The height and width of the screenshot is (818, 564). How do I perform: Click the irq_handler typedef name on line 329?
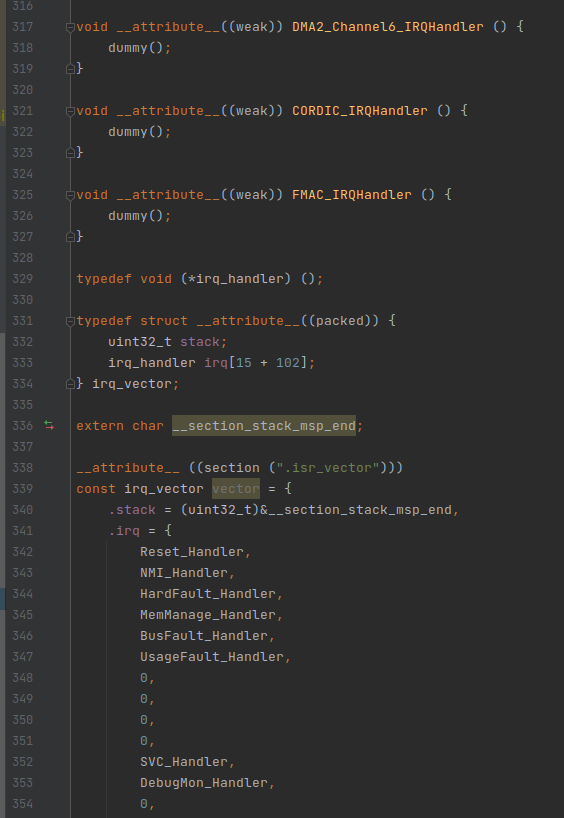tap(239, 279)
